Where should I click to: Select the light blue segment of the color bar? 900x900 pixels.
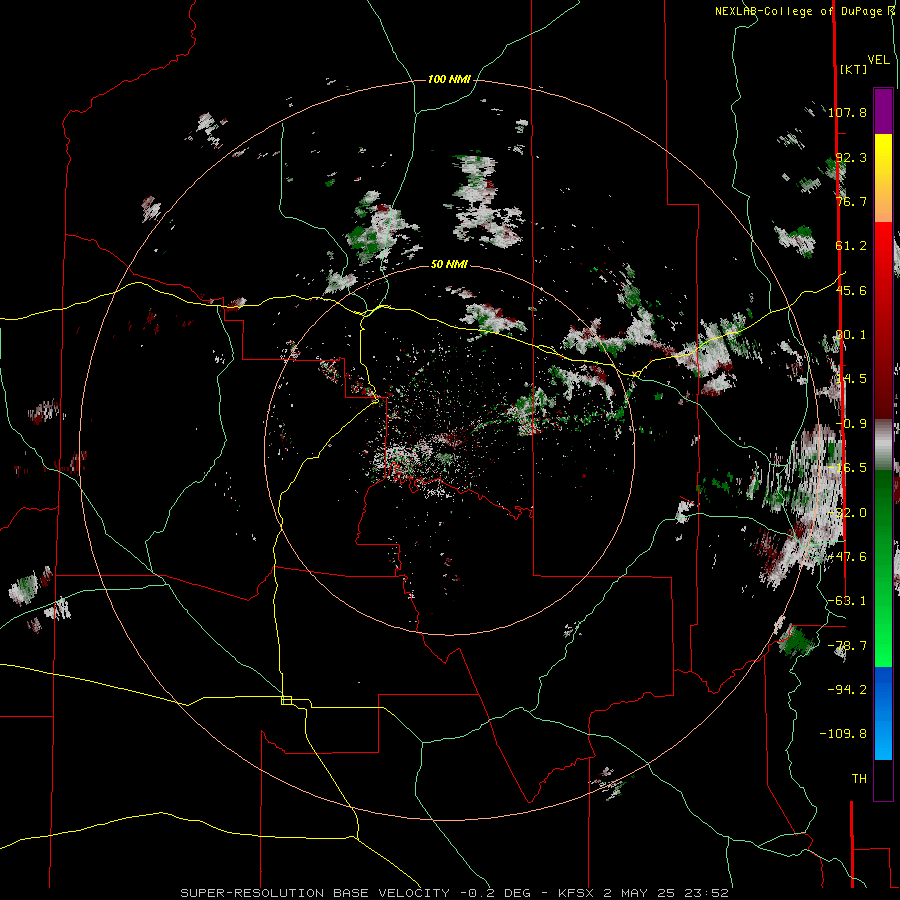click(883, 740)
